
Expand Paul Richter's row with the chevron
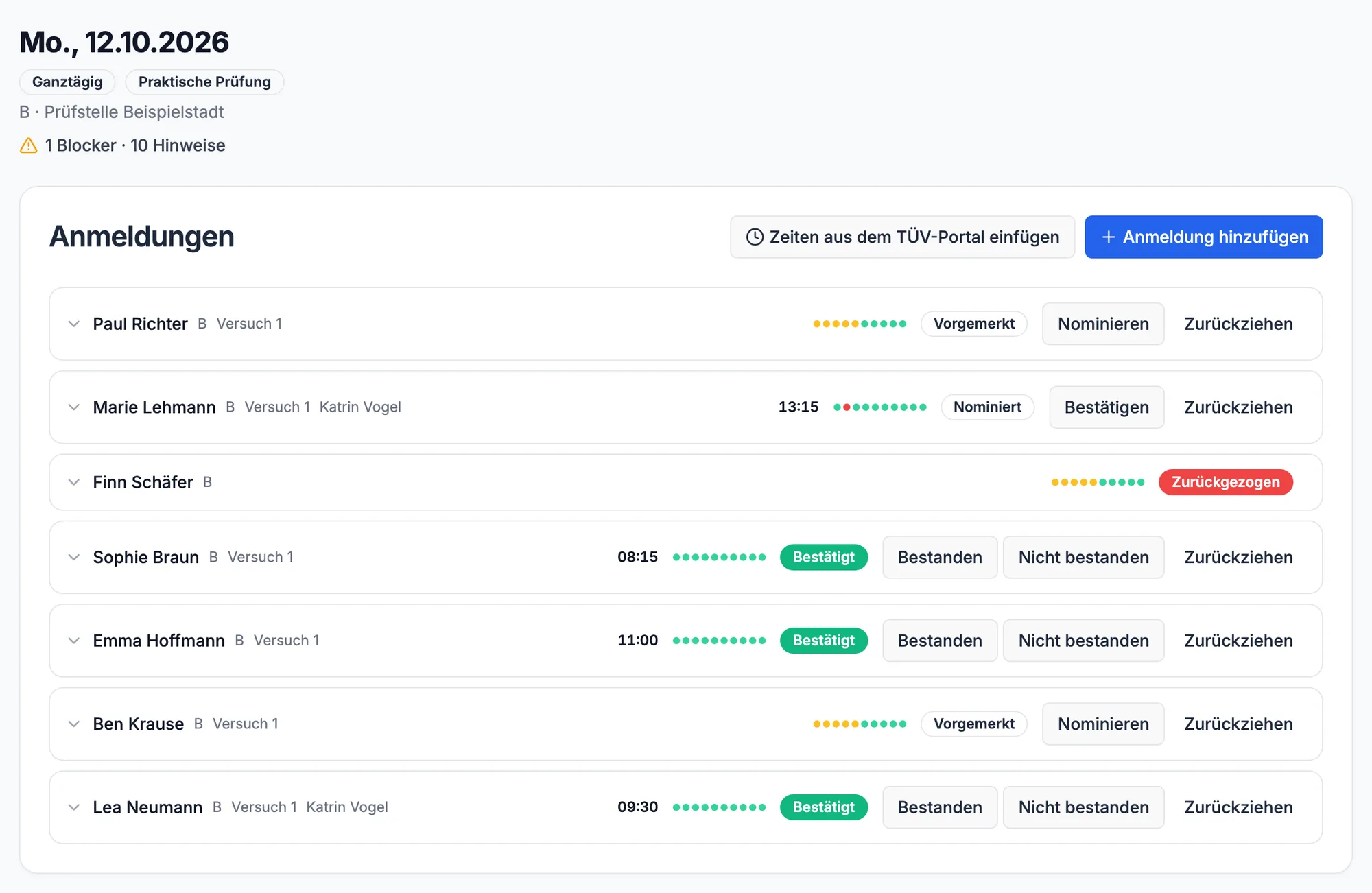pos(74,324)
